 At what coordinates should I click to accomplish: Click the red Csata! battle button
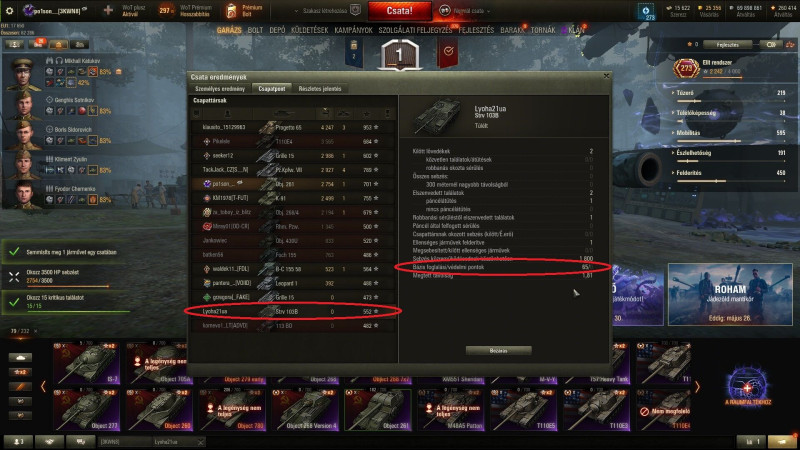tap(399, 11)
